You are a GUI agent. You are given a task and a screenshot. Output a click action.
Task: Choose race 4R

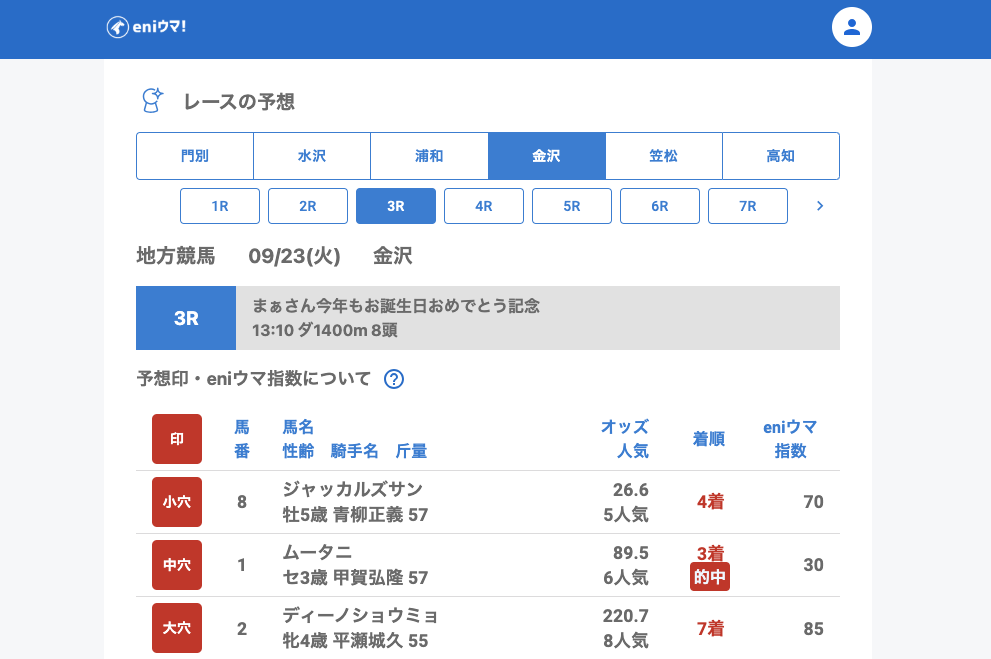pyautogui.click(x=484, y=206)
